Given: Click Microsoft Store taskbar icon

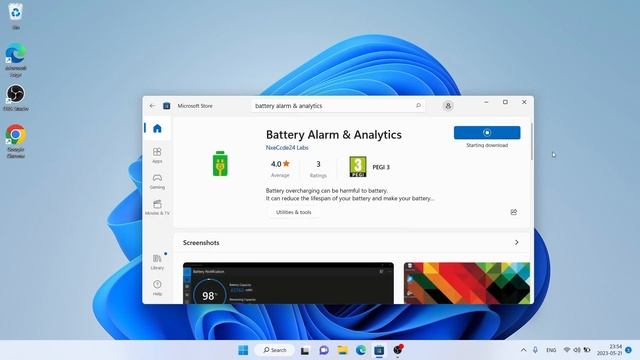Looking at the screenshot, I should click(x=379, y=350).
